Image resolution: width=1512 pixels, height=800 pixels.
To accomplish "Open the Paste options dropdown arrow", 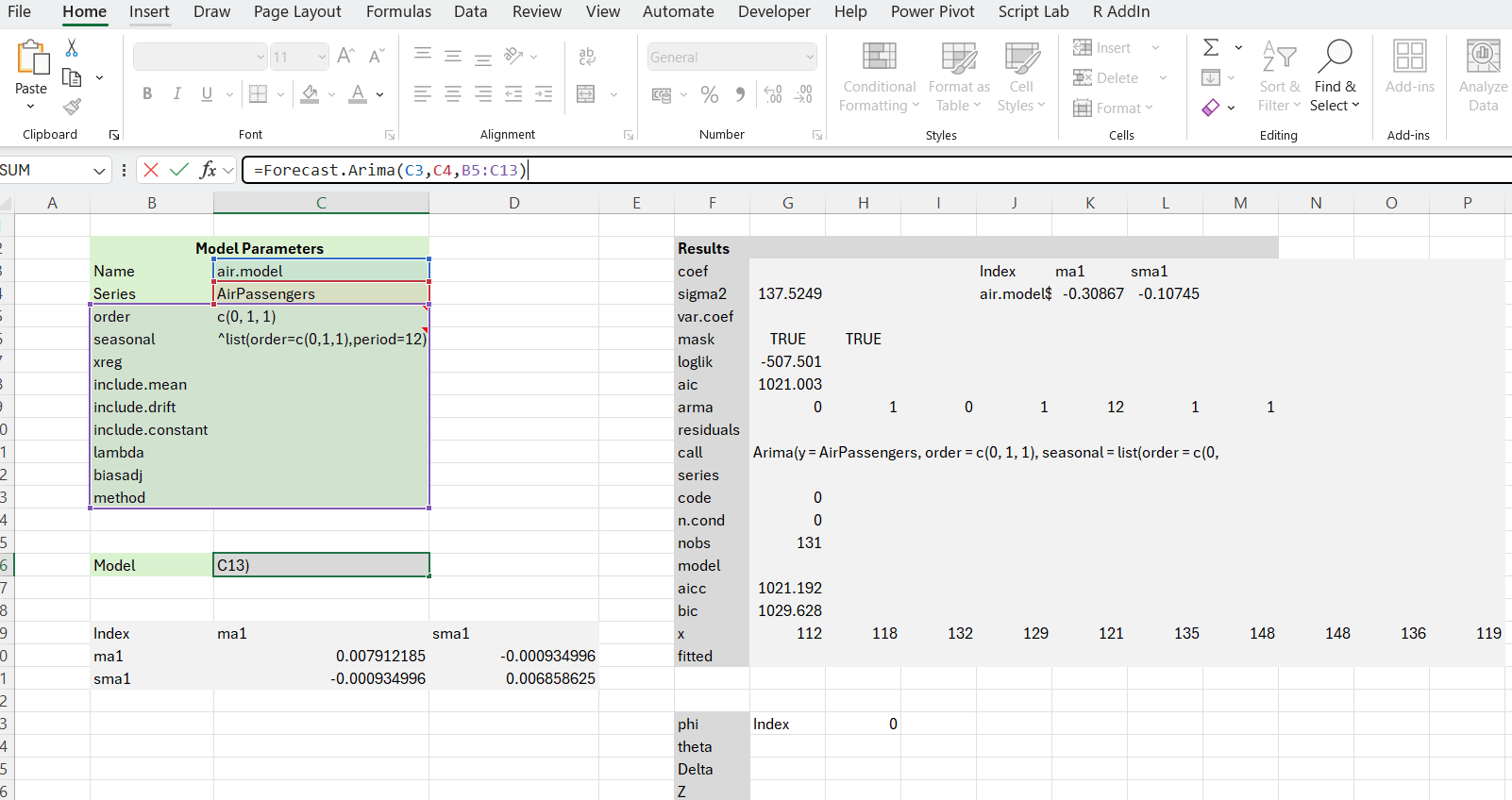I will 30,107.
